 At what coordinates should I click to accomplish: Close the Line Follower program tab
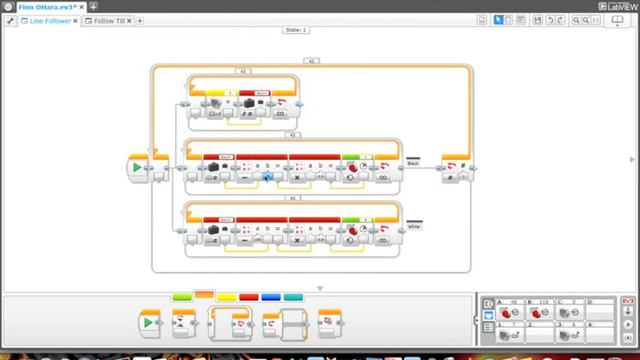pyautogui.click(x=76, y=21)
